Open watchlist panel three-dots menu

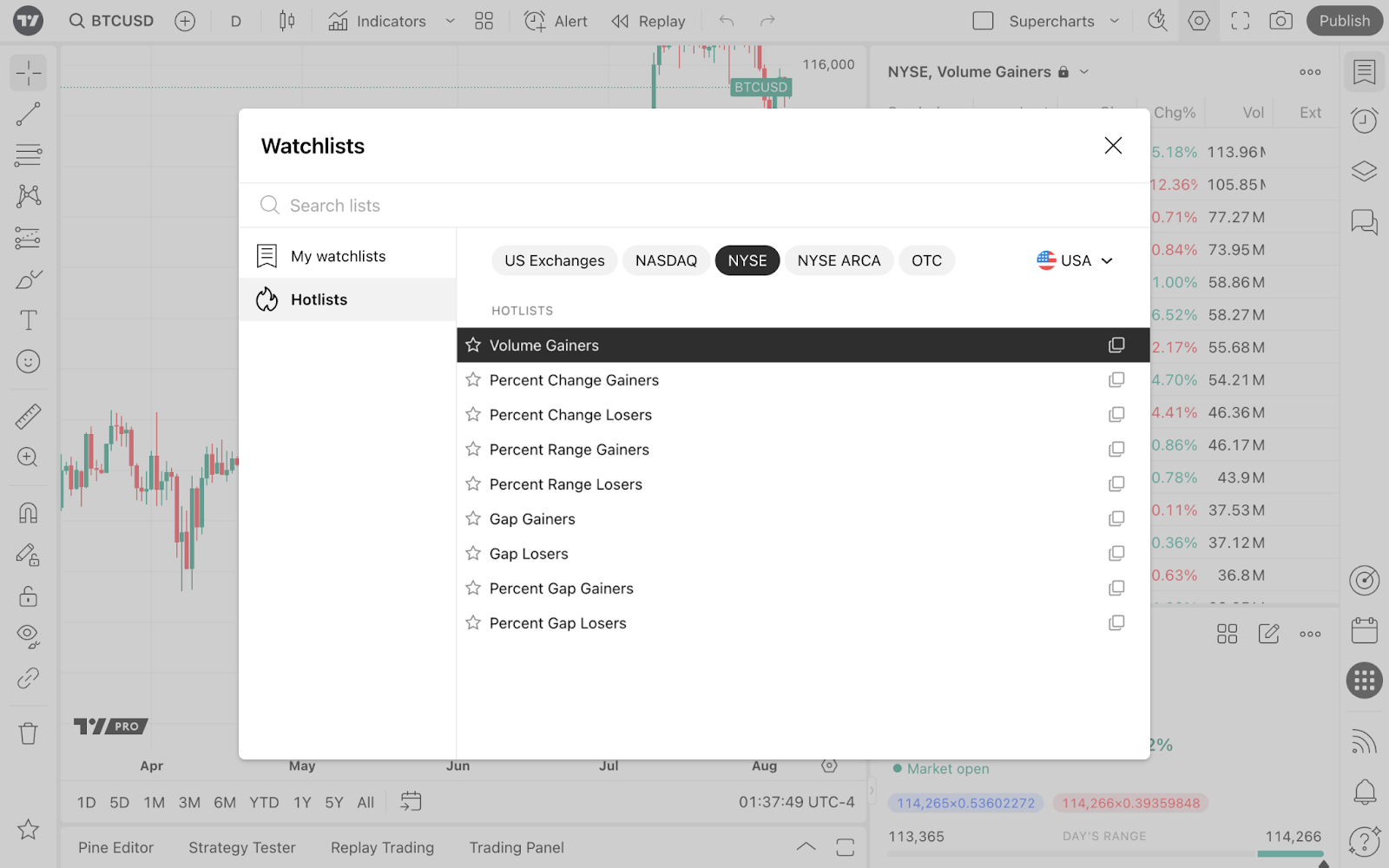point(1310,72)
